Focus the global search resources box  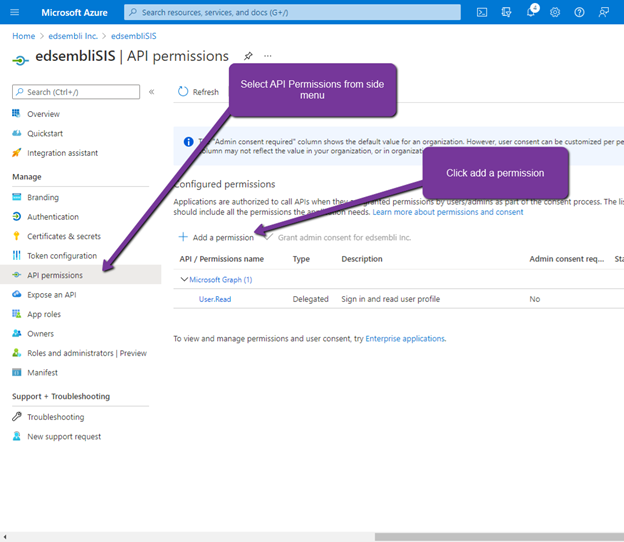(x=292, y=12)
